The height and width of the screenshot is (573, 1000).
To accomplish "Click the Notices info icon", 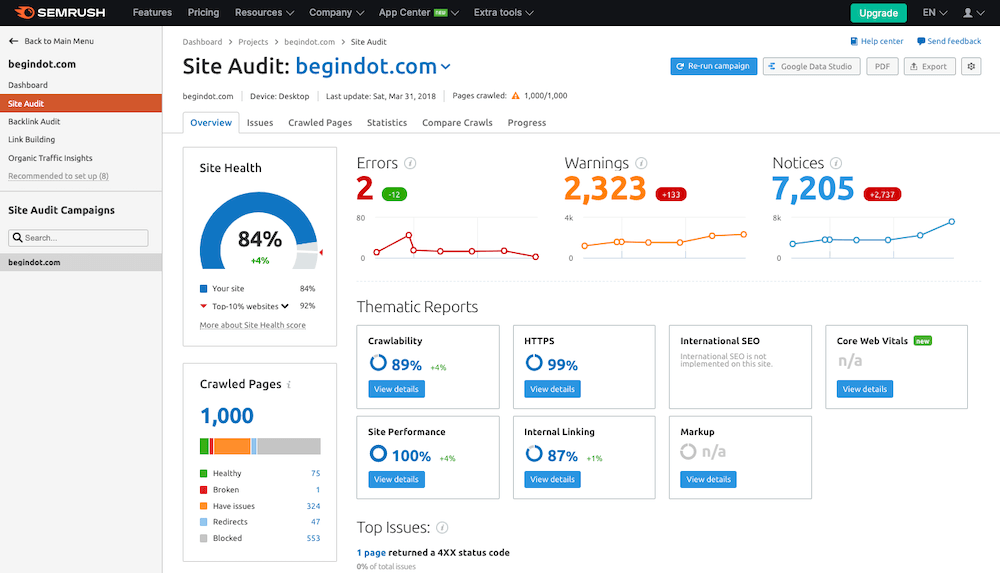I will pos(835,163).
